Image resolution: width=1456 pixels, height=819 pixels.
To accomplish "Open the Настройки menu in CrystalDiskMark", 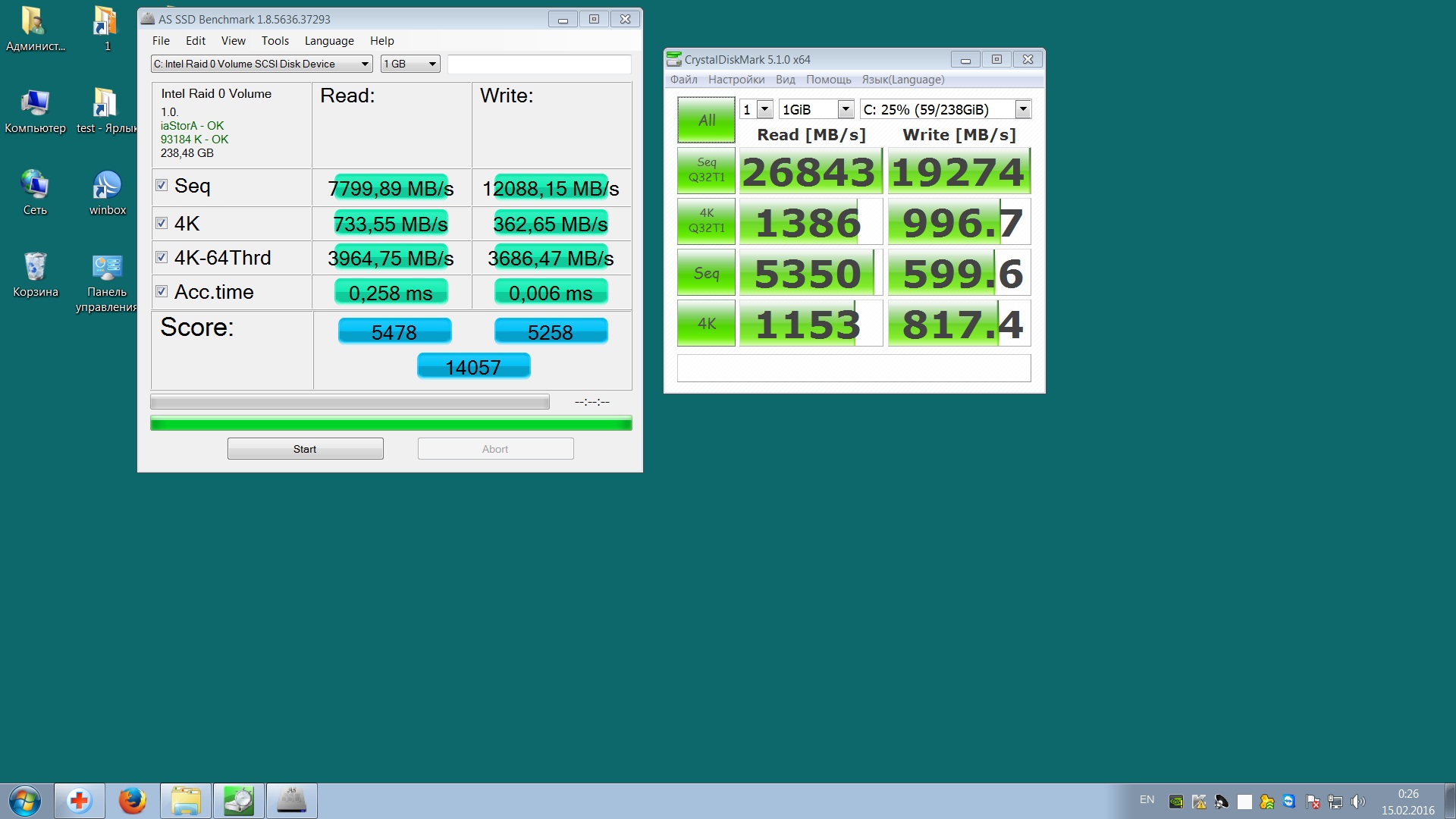I will point(736,80).
